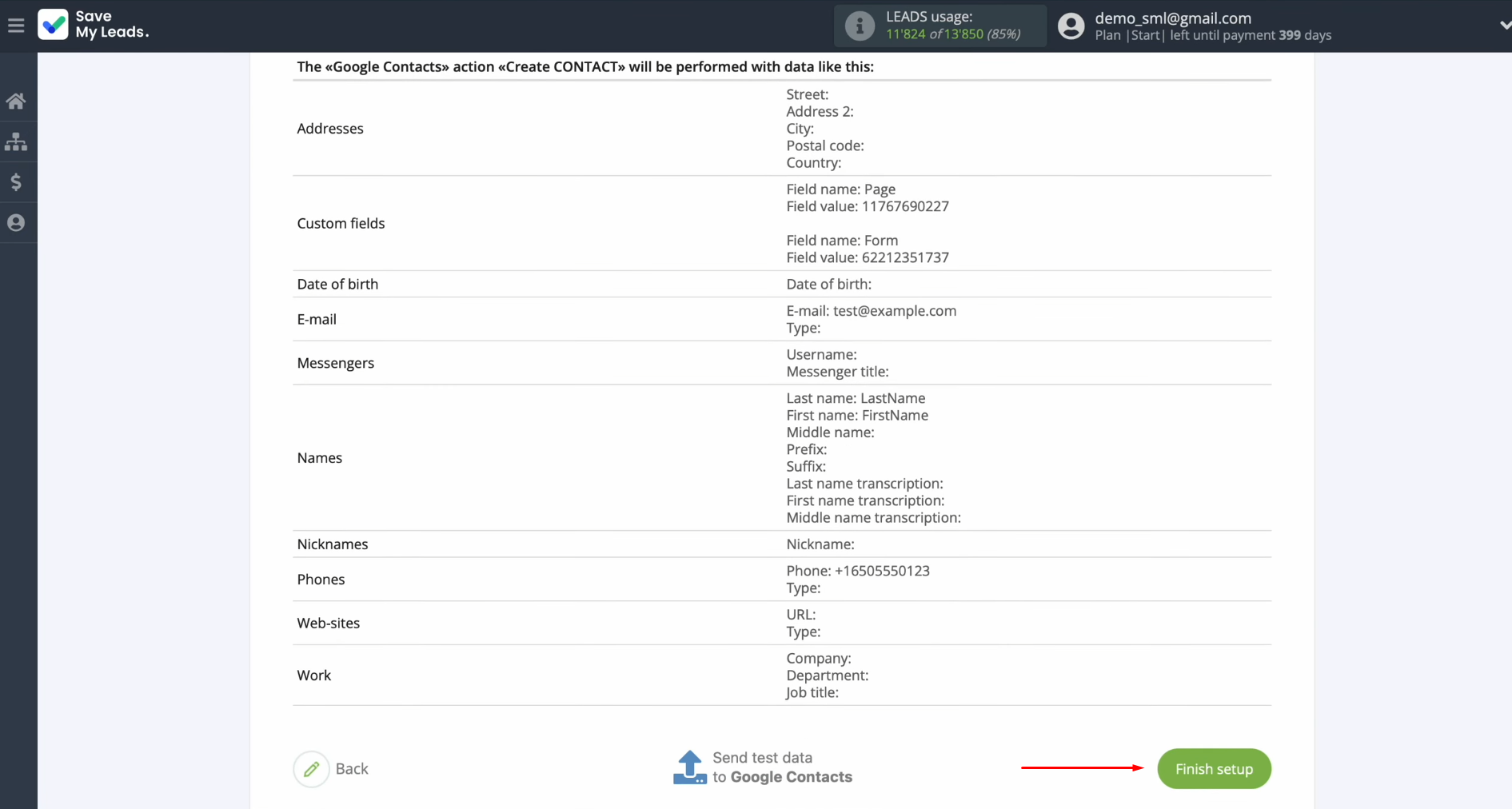Select the Addresses row label

click(330, 129)
